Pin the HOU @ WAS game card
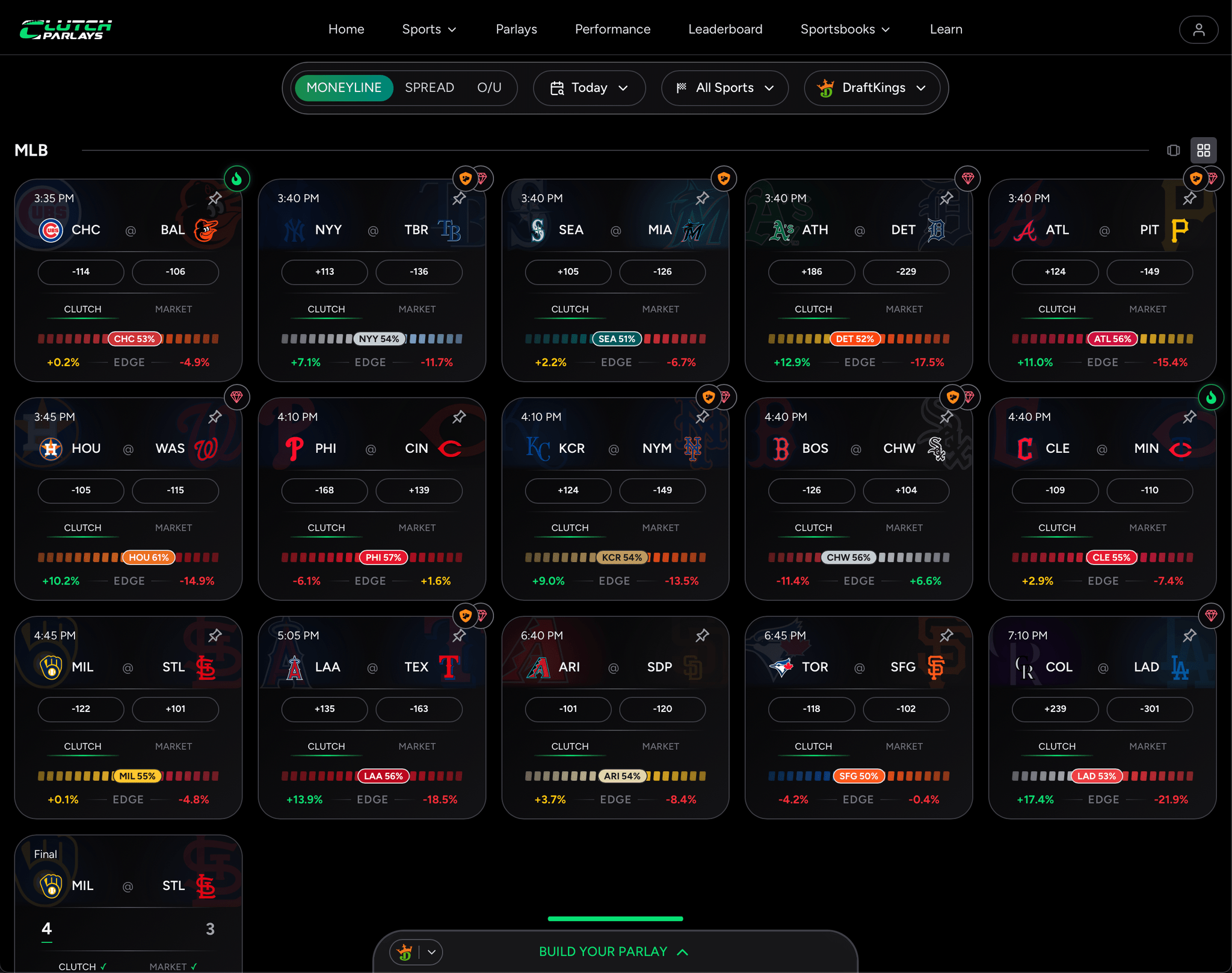Viewport: 1232px width, 973px height. pos(215,417)
